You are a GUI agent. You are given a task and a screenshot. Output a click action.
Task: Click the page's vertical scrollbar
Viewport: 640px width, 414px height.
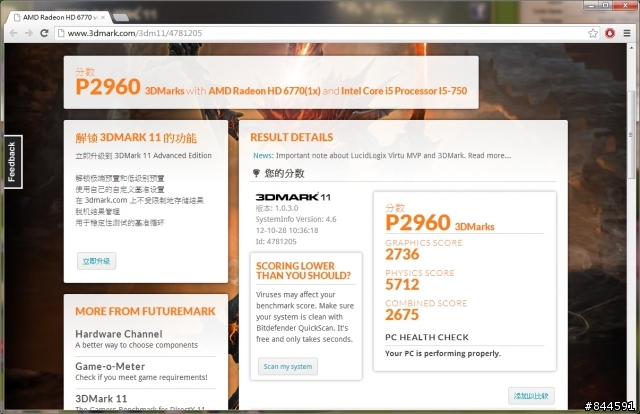click(631, 135)
